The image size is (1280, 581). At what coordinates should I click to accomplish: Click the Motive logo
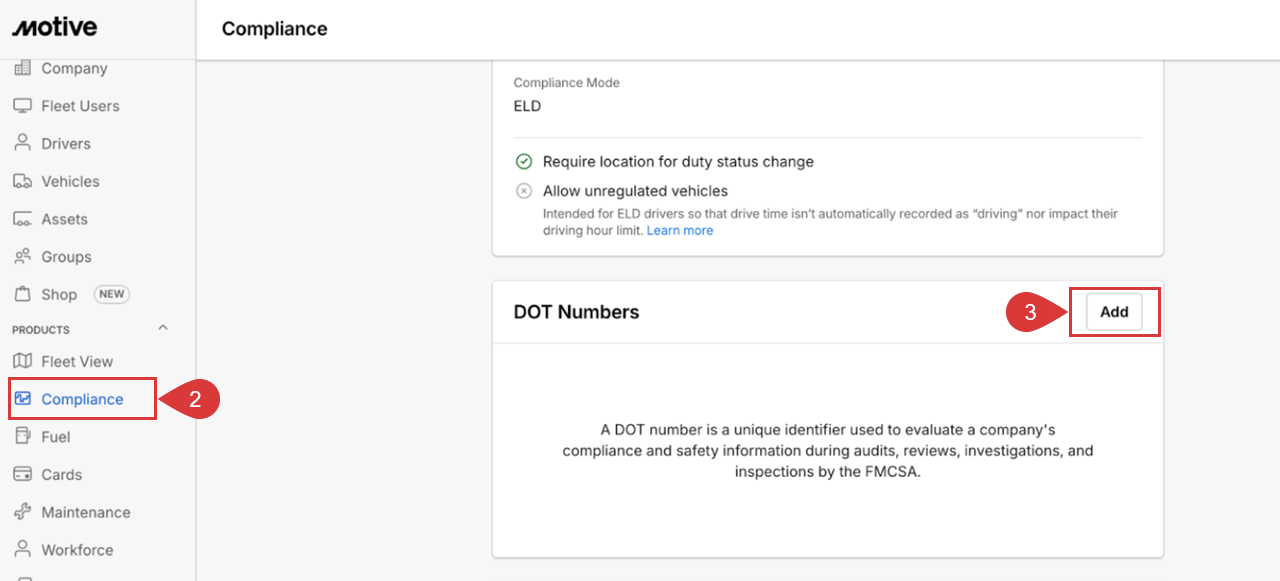click(55, 27)
